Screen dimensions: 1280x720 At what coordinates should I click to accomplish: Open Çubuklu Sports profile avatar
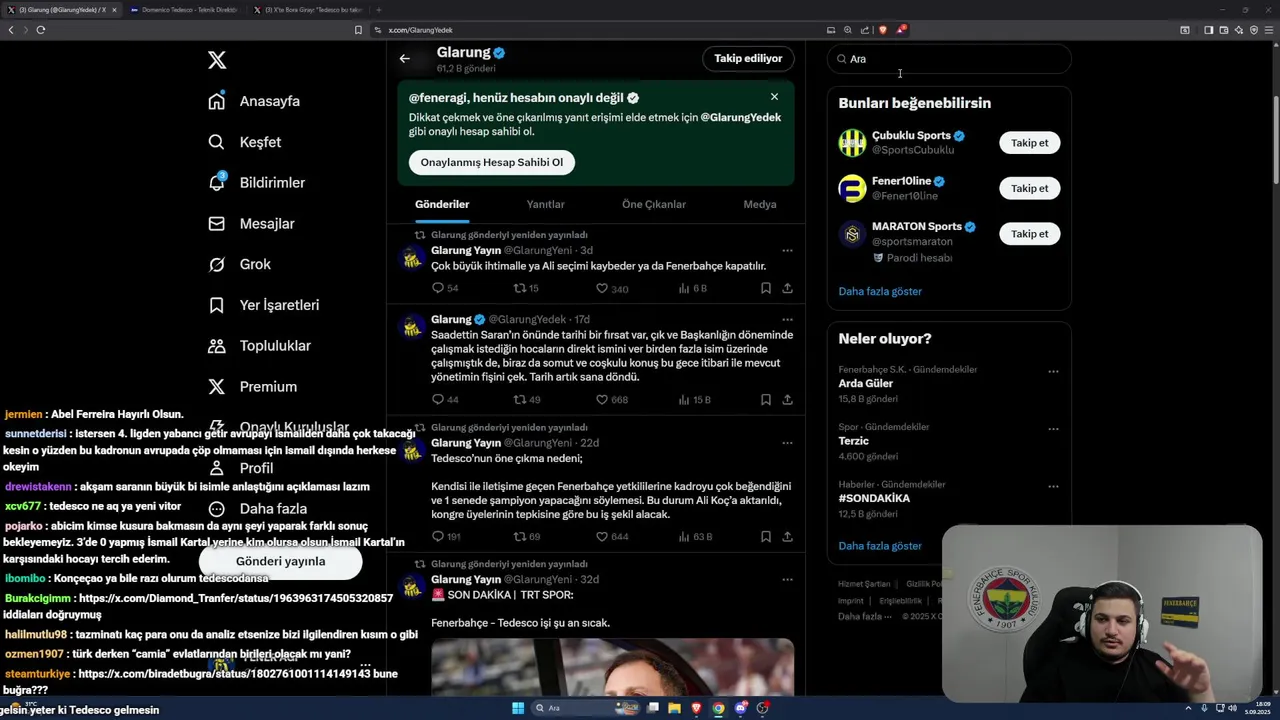[x=852, y=143]
